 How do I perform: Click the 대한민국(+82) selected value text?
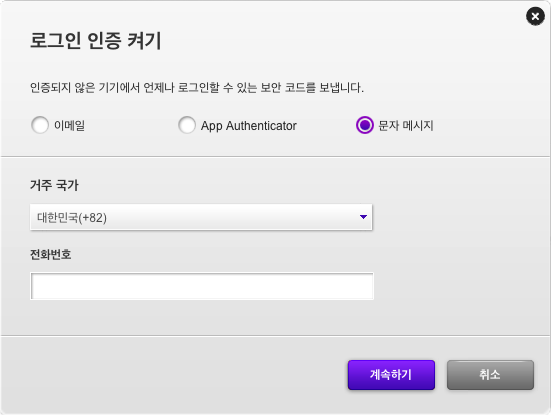[x=72, y=218]
